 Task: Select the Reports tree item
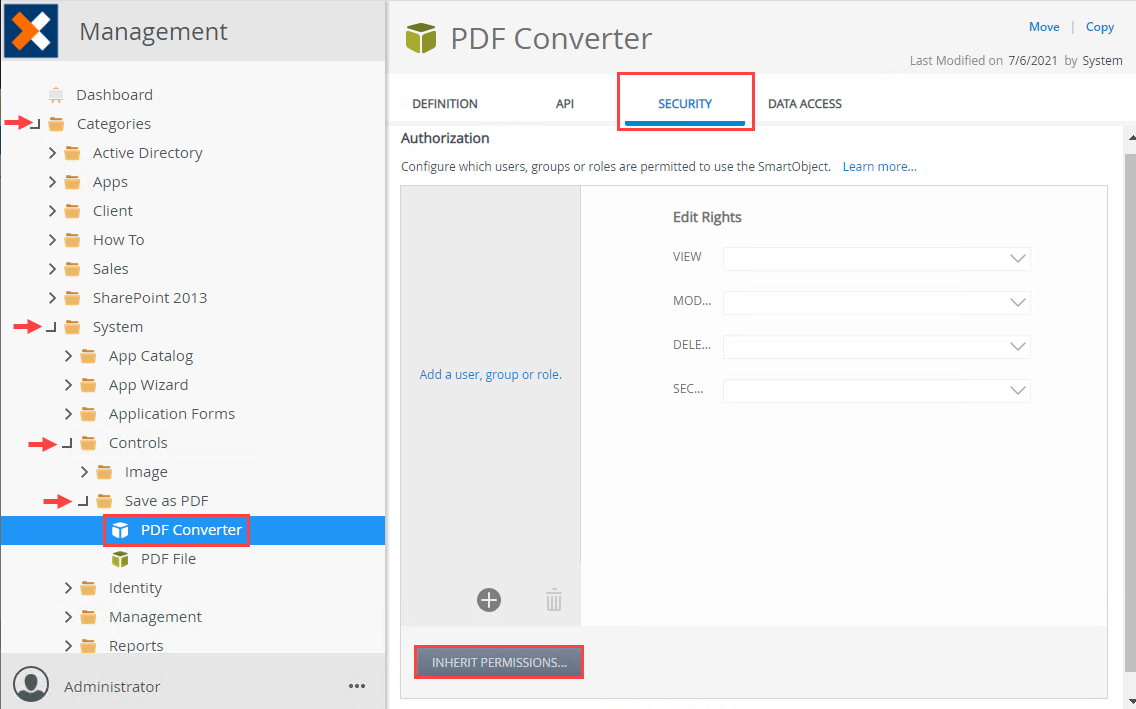136,645
